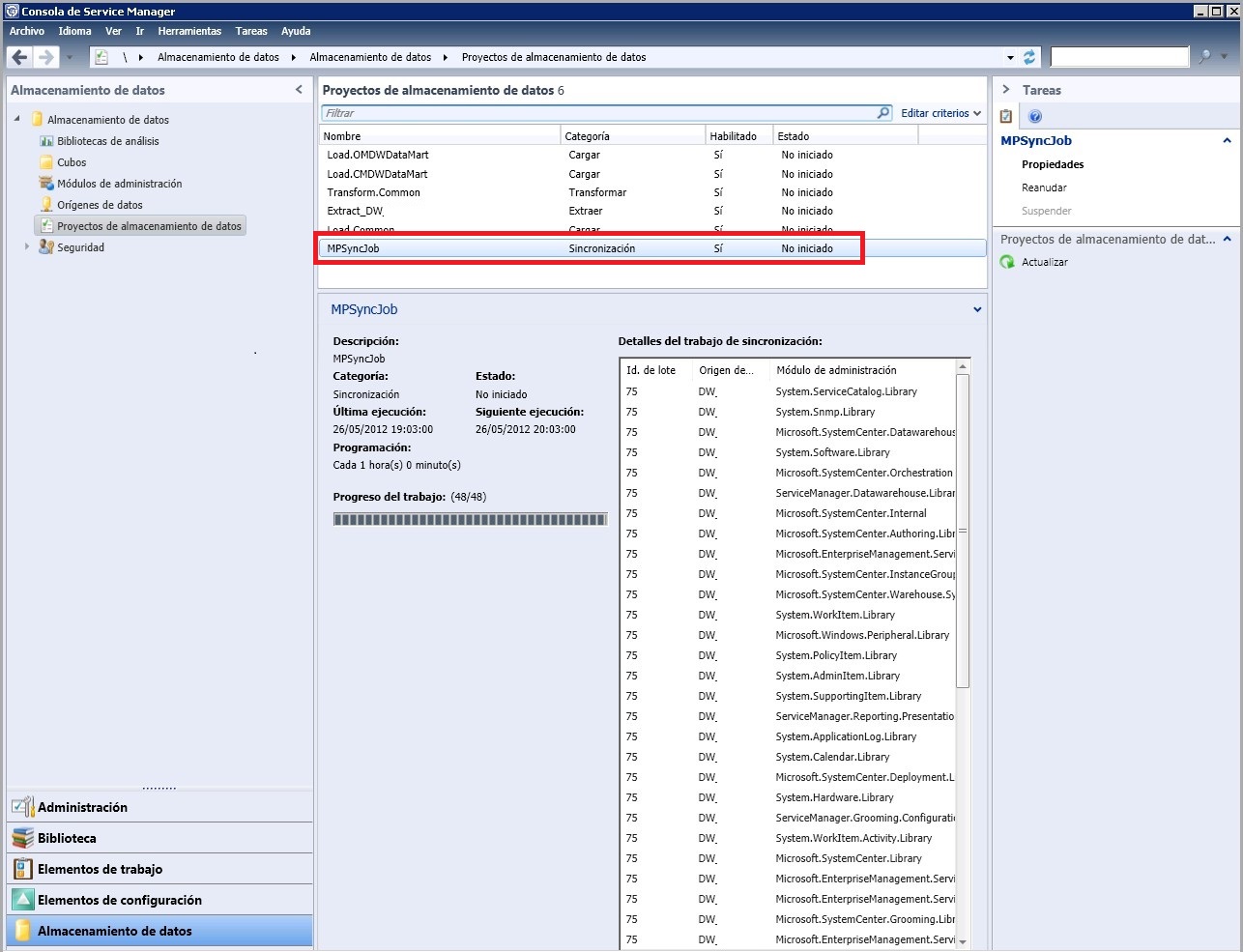The height and width of the screenshot is (952, 1243).
Task: Click the job progress bar
Action: pos(470,520)
